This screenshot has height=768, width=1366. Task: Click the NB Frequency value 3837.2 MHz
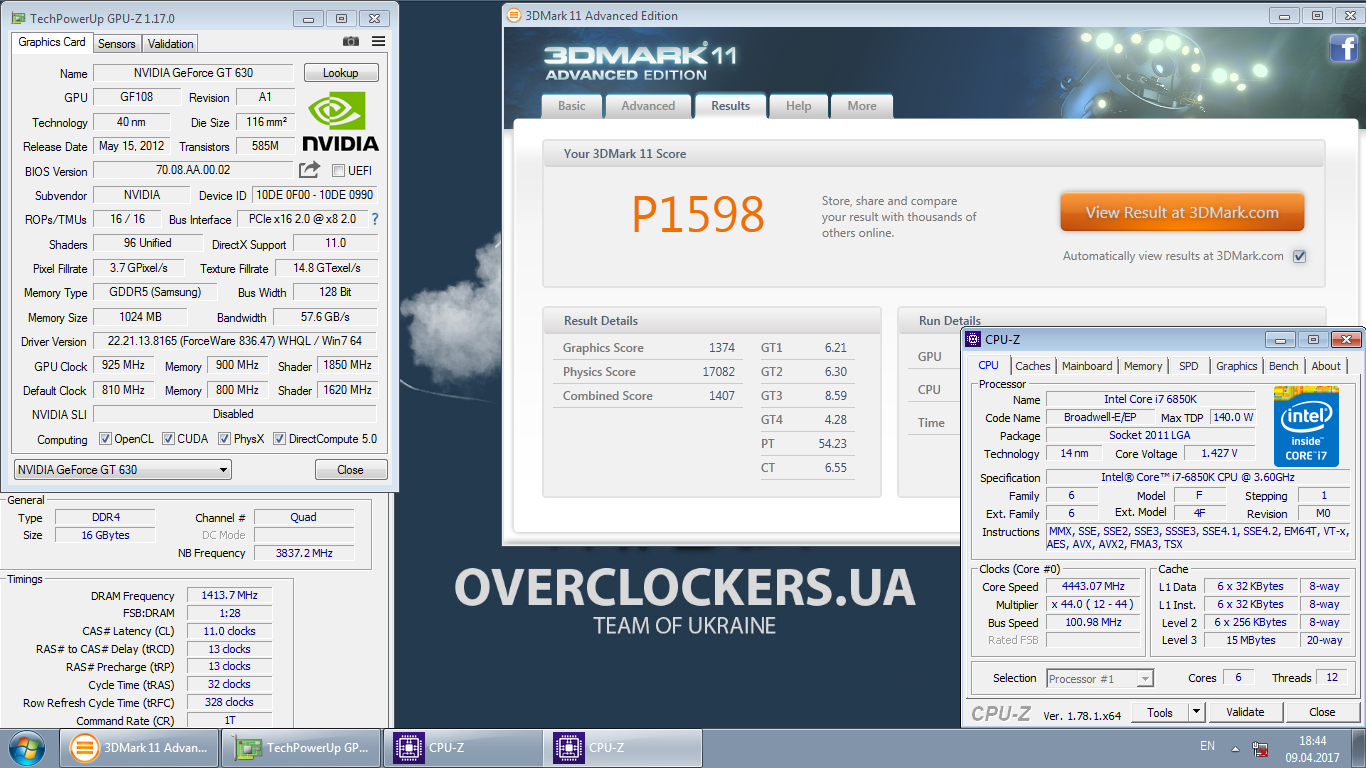304,553
